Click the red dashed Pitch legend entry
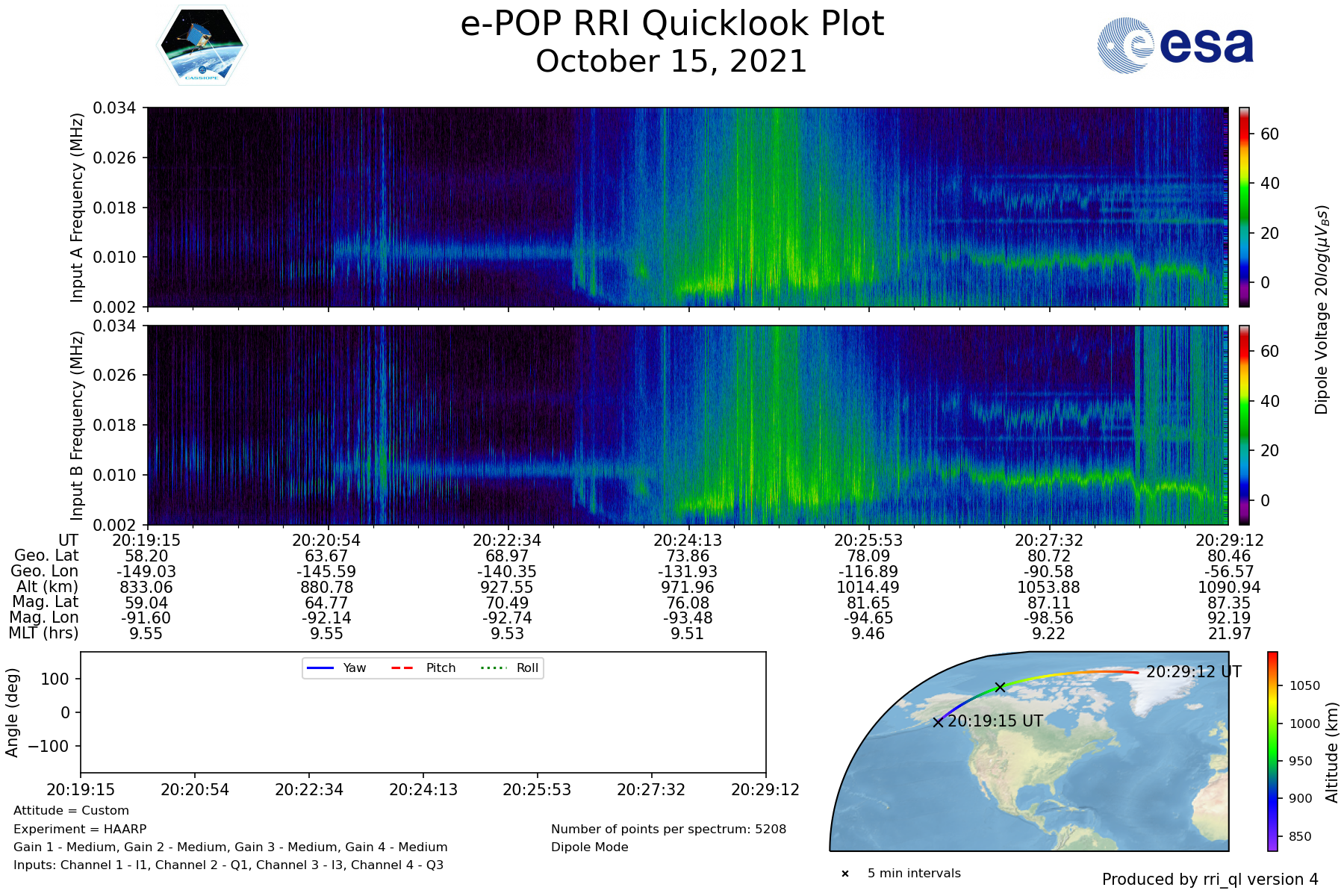 (403, 668)
